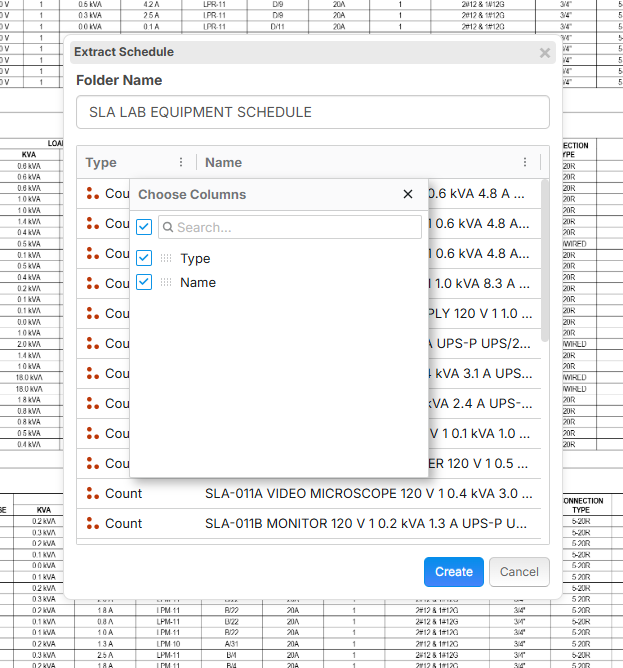Screen dimensions: 623x668
Task: Uncheck the Type column checkbox
Action: [144, 258]
